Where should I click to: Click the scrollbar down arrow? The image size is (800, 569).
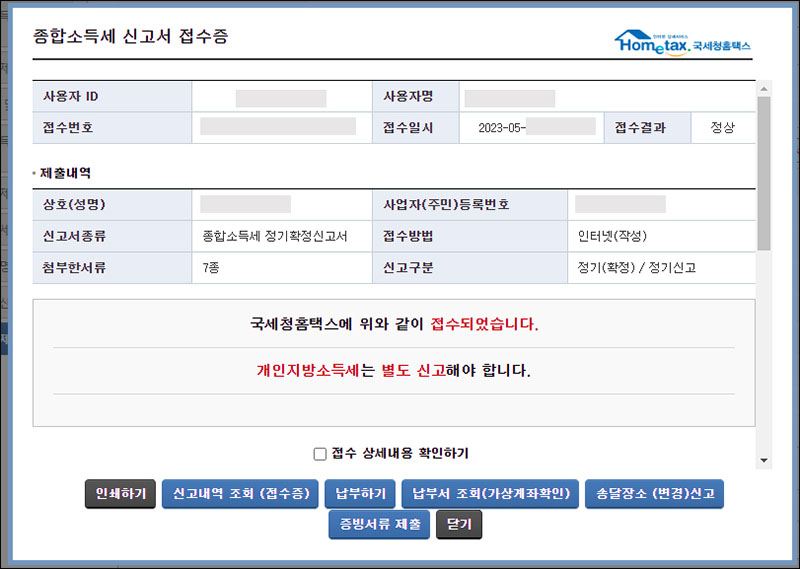click(764, 460)
